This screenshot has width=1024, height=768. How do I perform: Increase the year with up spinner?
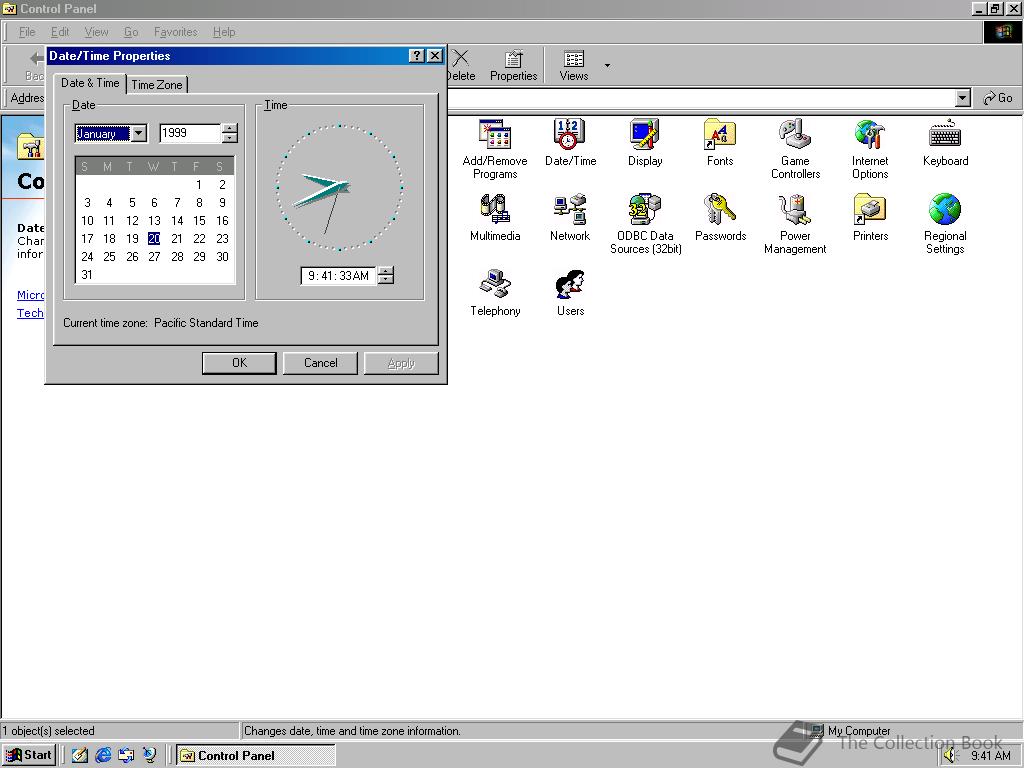point(229,128)
